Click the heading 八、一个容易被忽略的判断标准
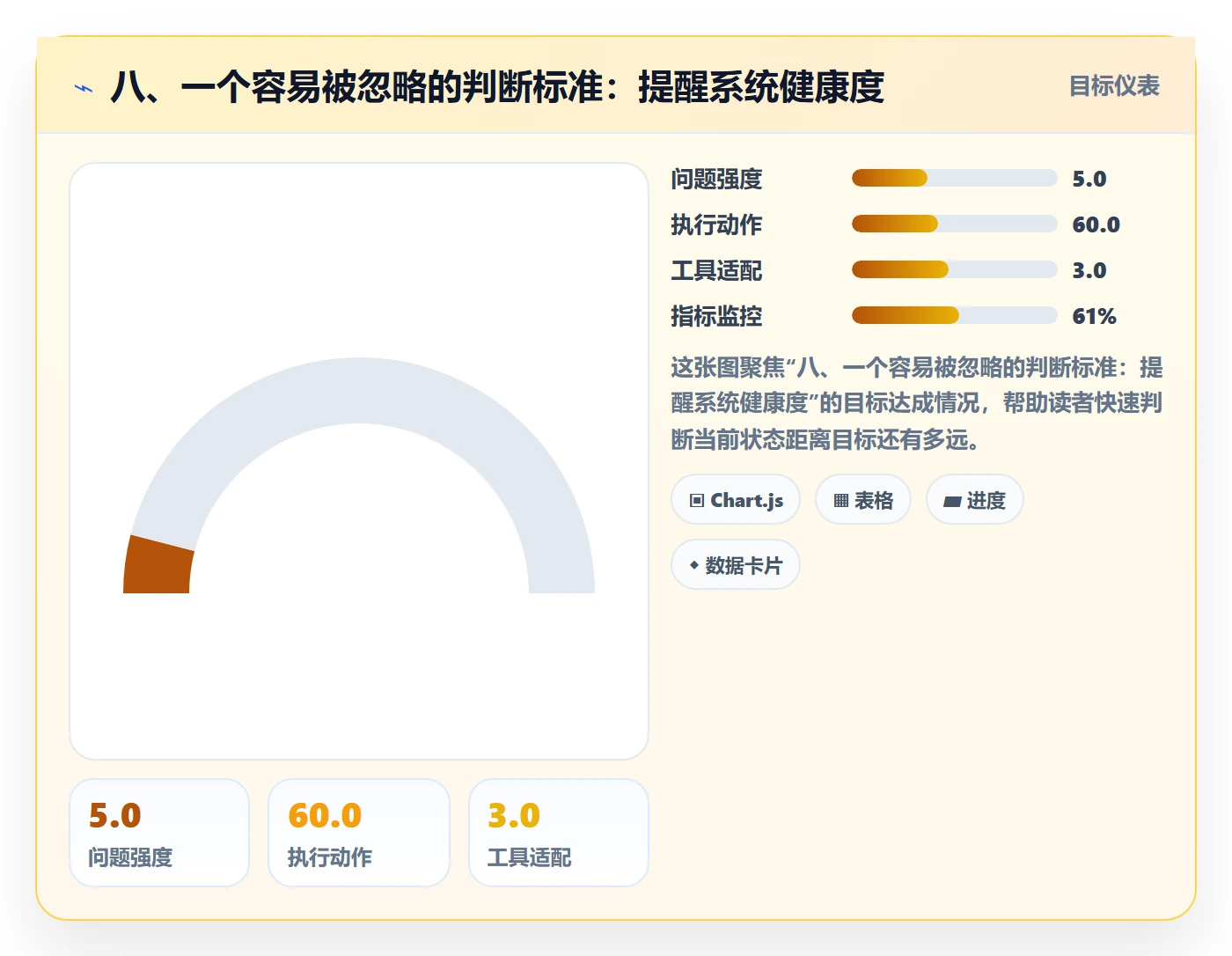This screenshot has width=1232, height=956. pyautogui.click(x=497, y=87)
